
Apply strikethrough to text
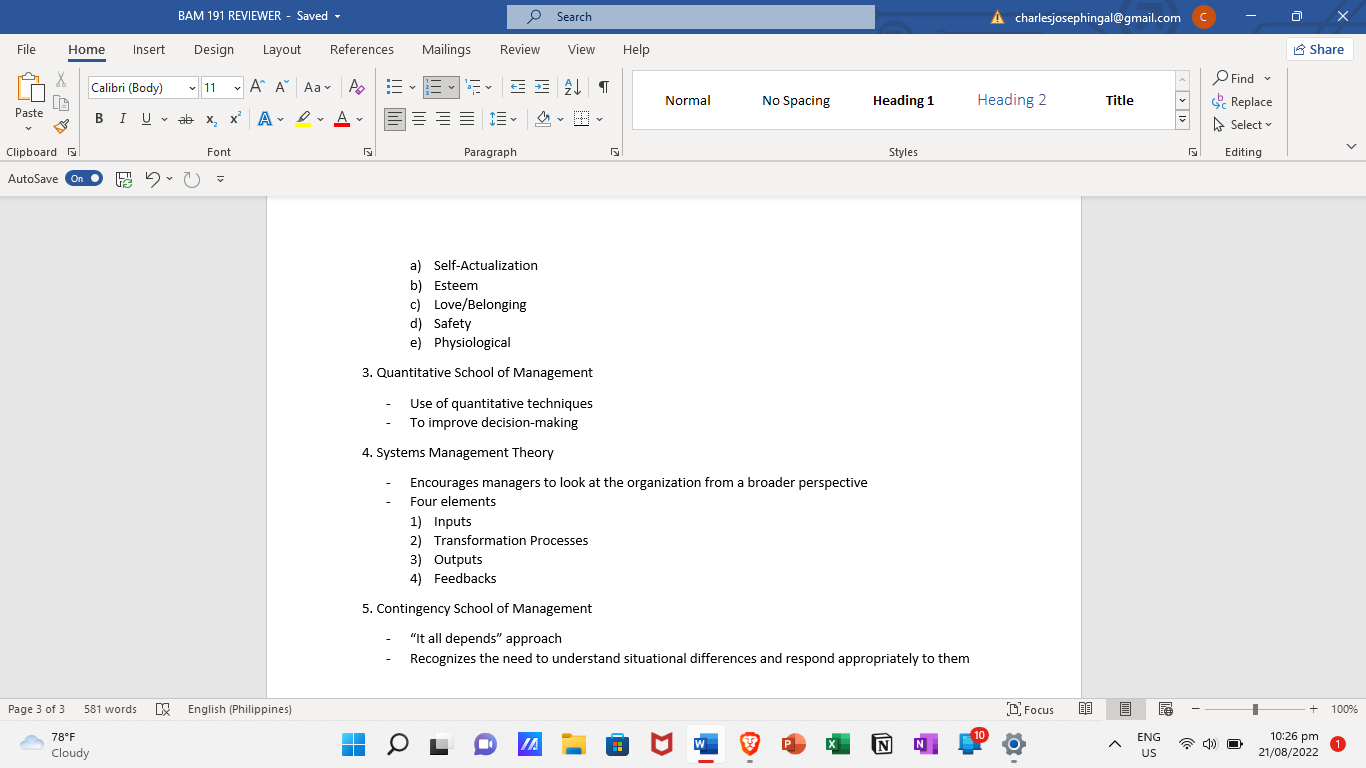[x=186, y=119]
